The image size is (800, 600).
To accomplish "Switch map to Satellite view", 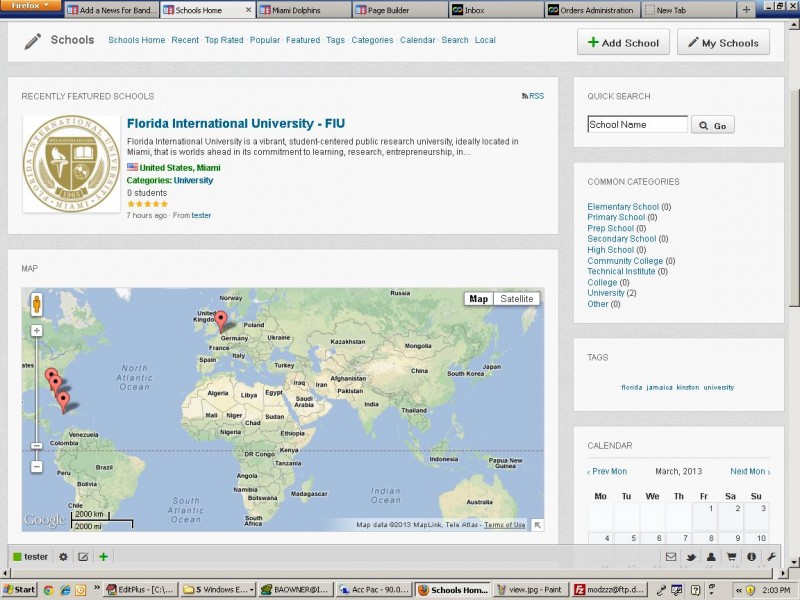I will (x=516, y=299).
